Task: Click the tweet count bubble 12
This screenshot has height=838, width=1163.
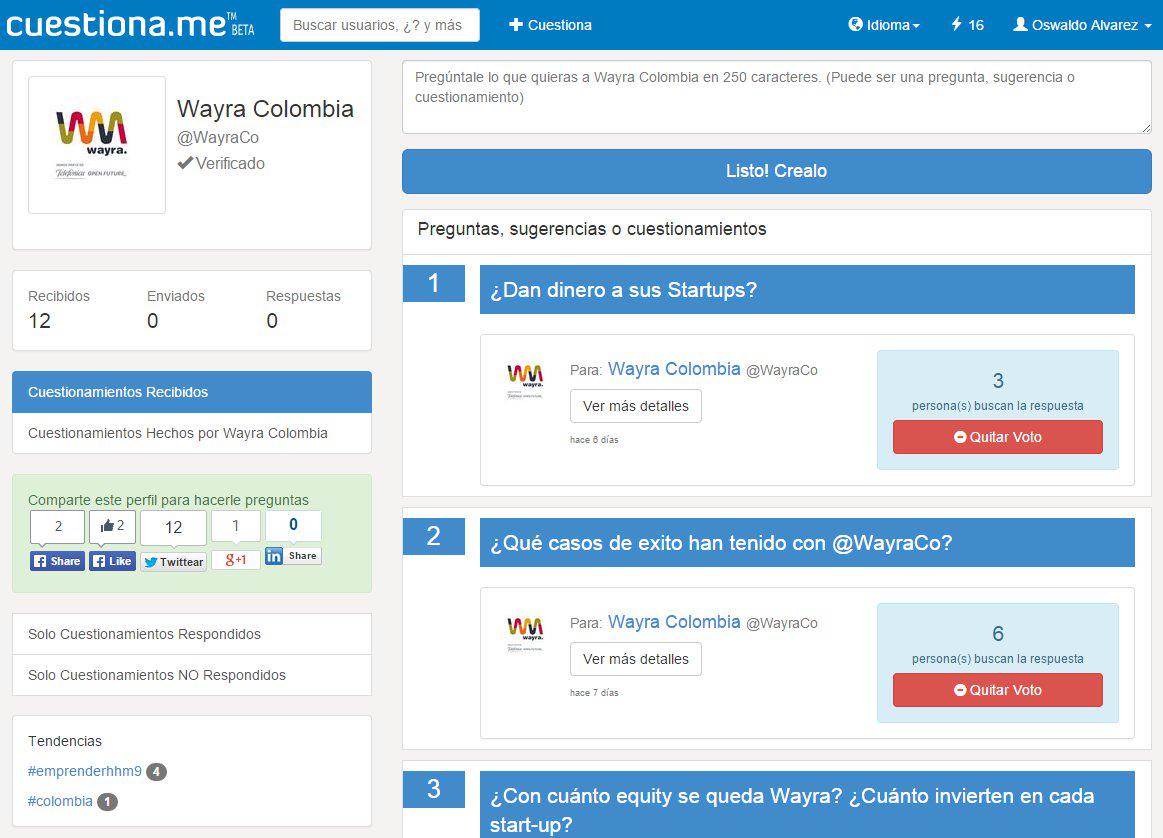Action: pyautogui.click(x=174, y=527)
